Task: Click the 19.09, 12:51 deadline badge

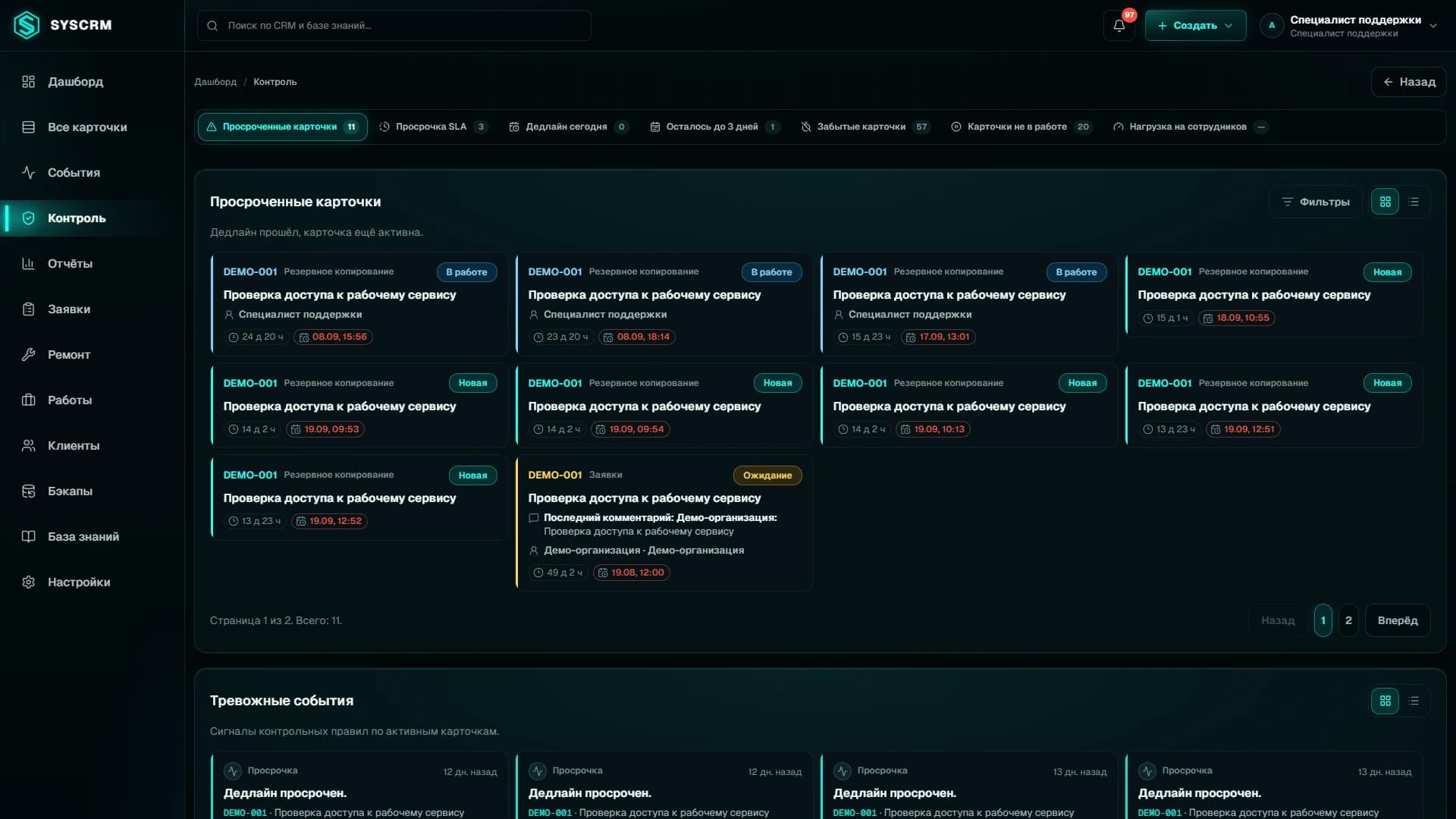Action: coord(1242,429)
